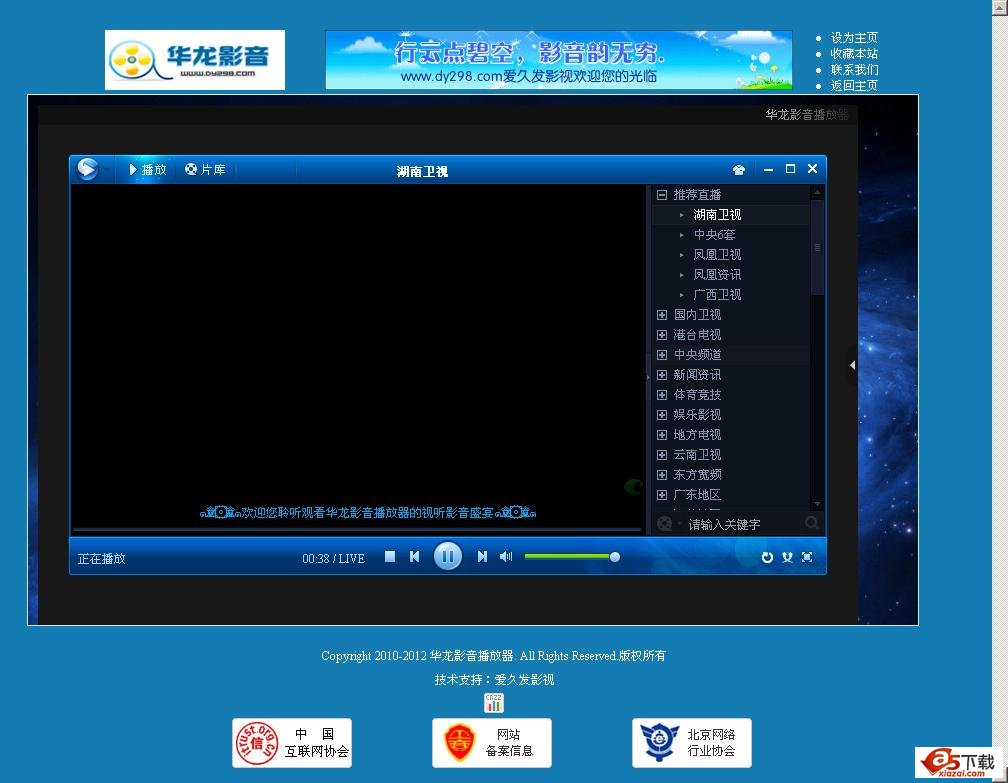Skip to next channel with the next icon
1008x783 pixels.
[x=481, y=556]
